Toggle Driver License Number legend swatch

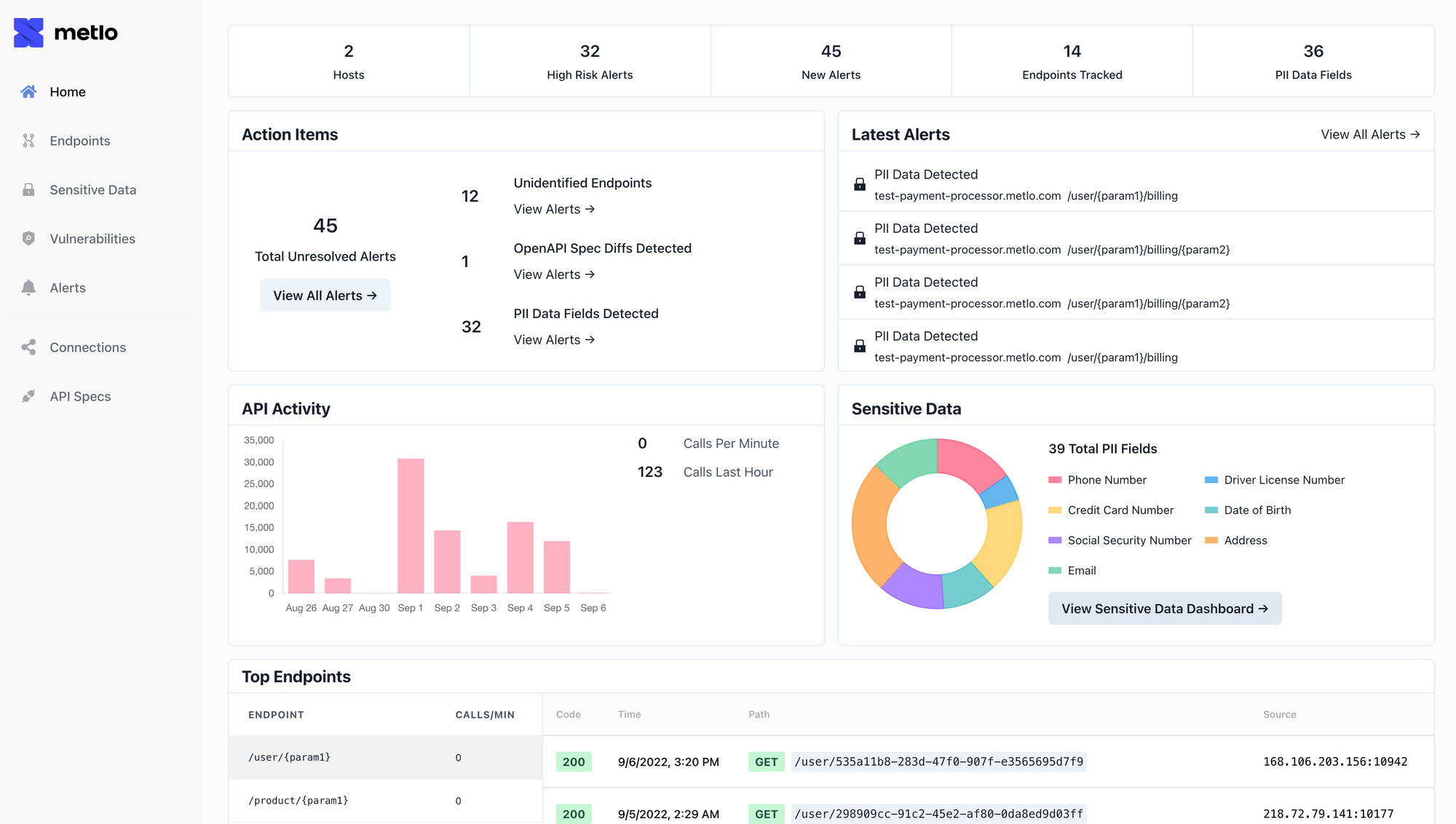[x=1211, y=480]
